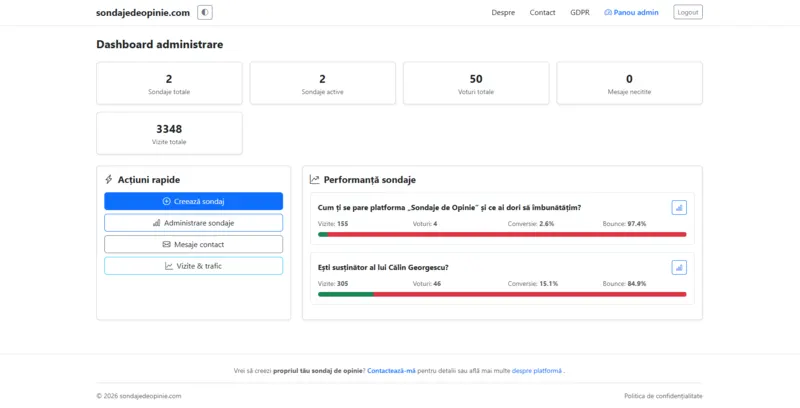Click the Vizite: 155 value
The image size is (800, 408).
pyautogui.click(x=333, y=223)
